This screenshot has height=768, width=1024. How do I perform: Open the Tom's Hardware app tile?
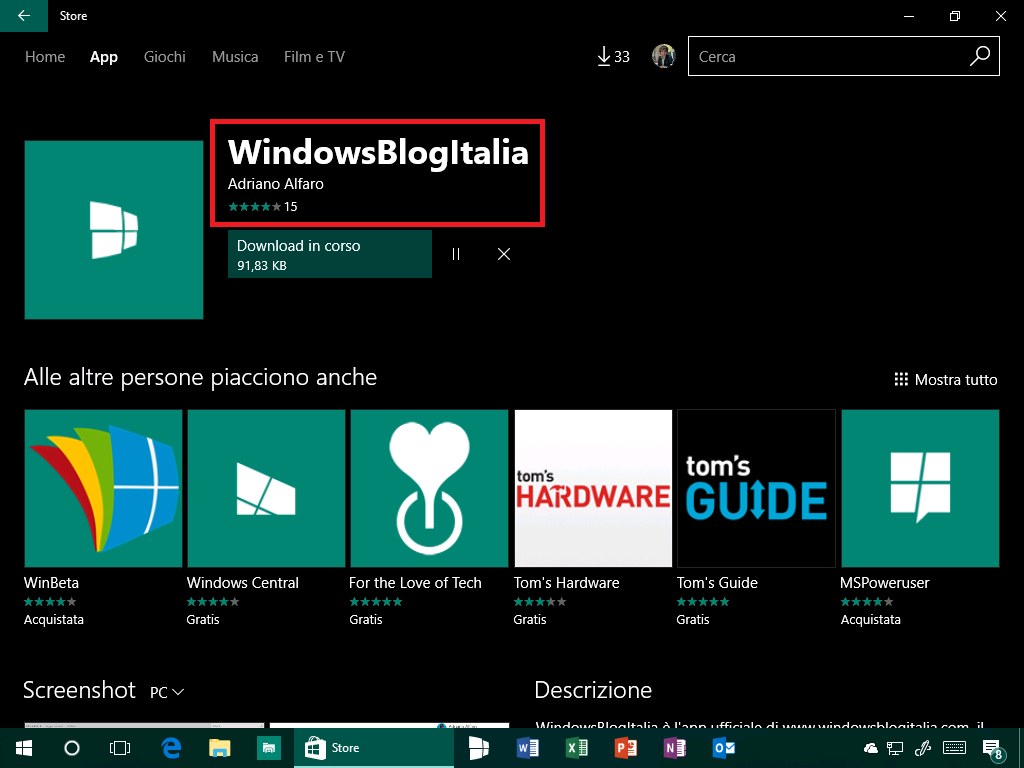tap(593, 488)
